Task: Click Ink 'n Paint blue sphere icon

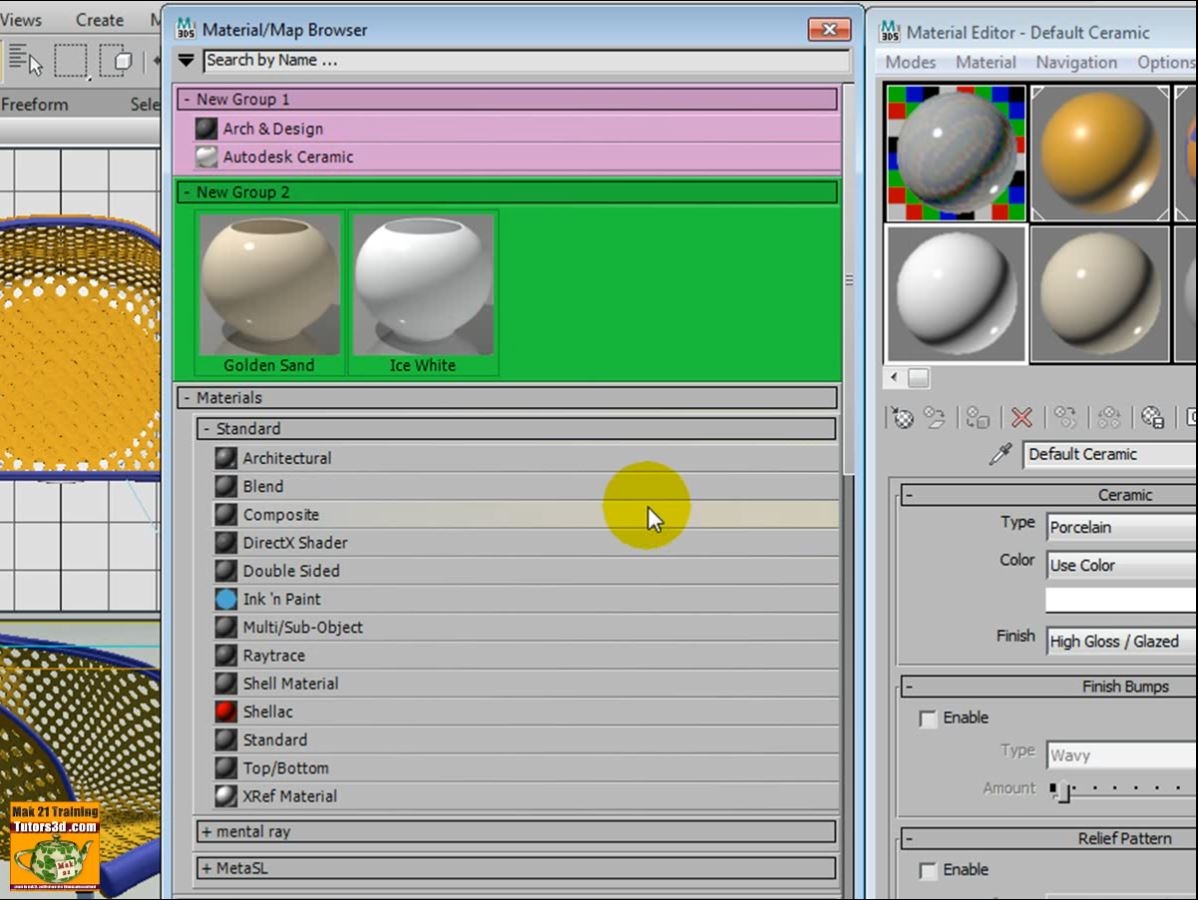Action: tap(225, 599)
